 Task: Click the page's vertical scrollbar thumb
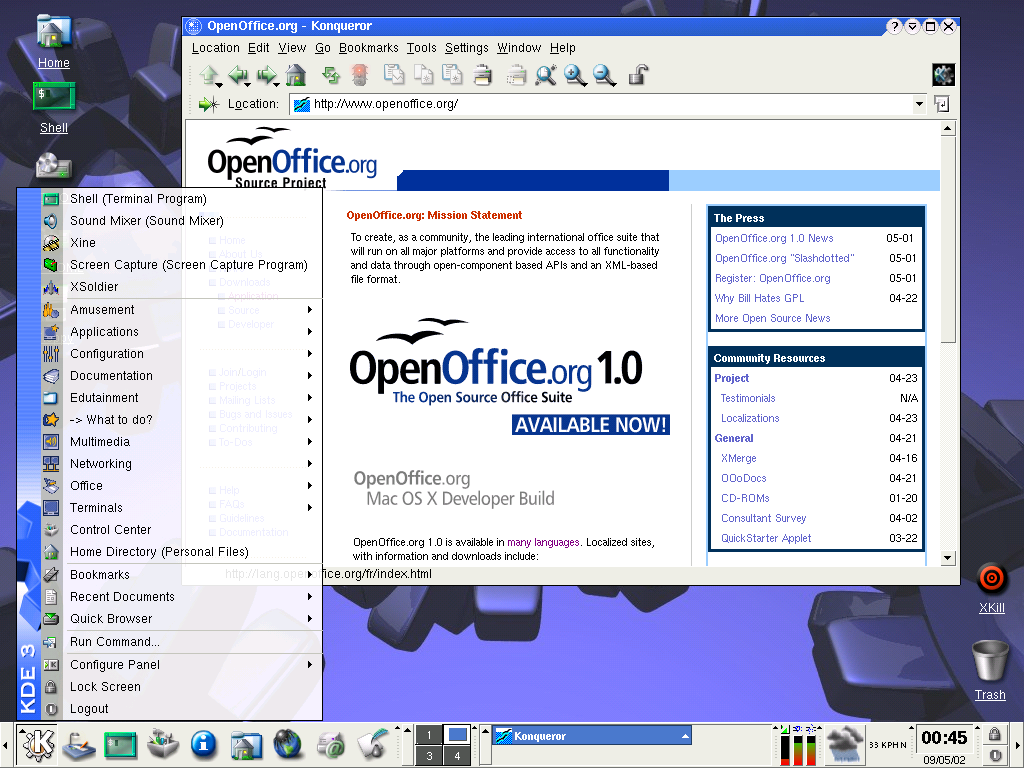[x=948, y=239]
